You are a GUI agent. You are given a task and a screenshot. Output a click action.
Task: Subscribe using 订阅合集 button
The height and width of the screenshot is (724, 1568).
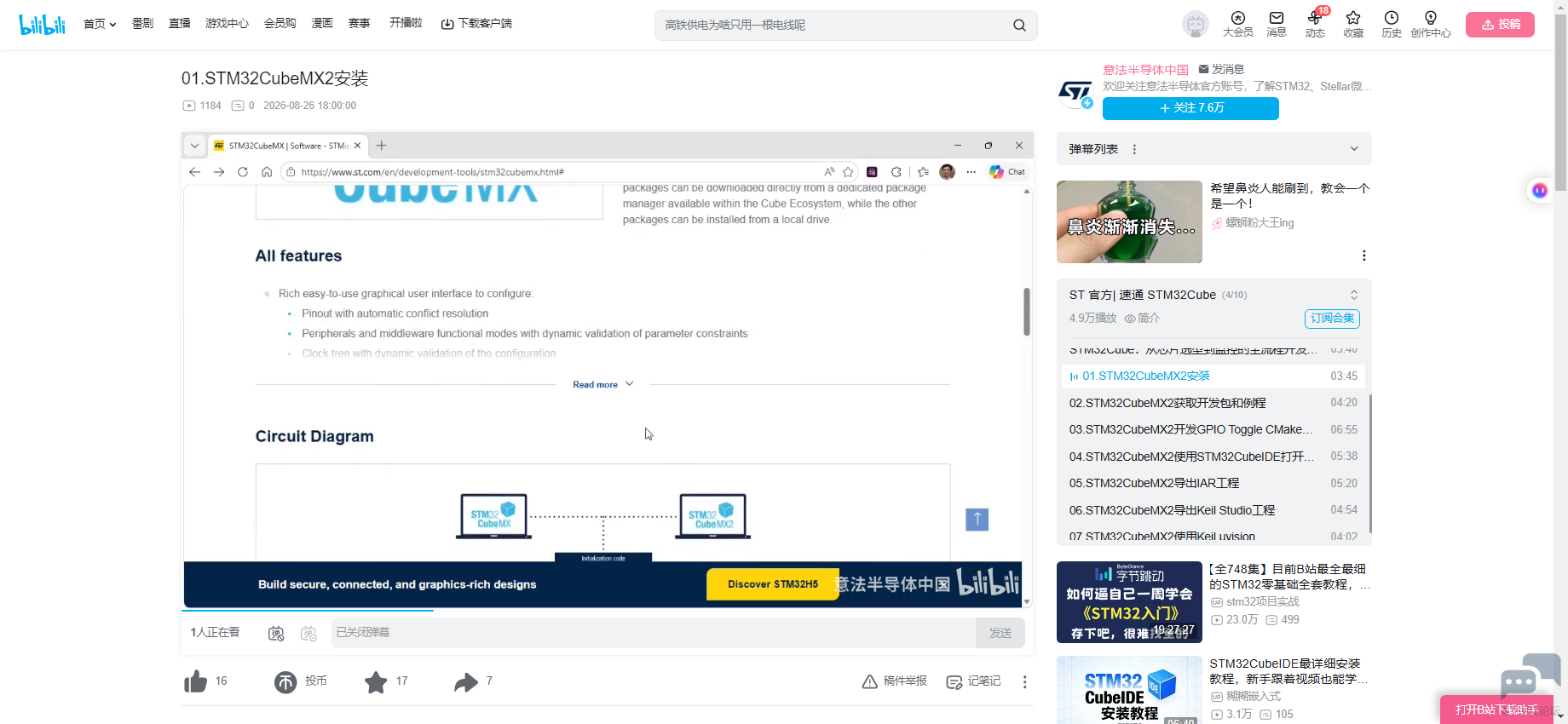(1332, 319)
